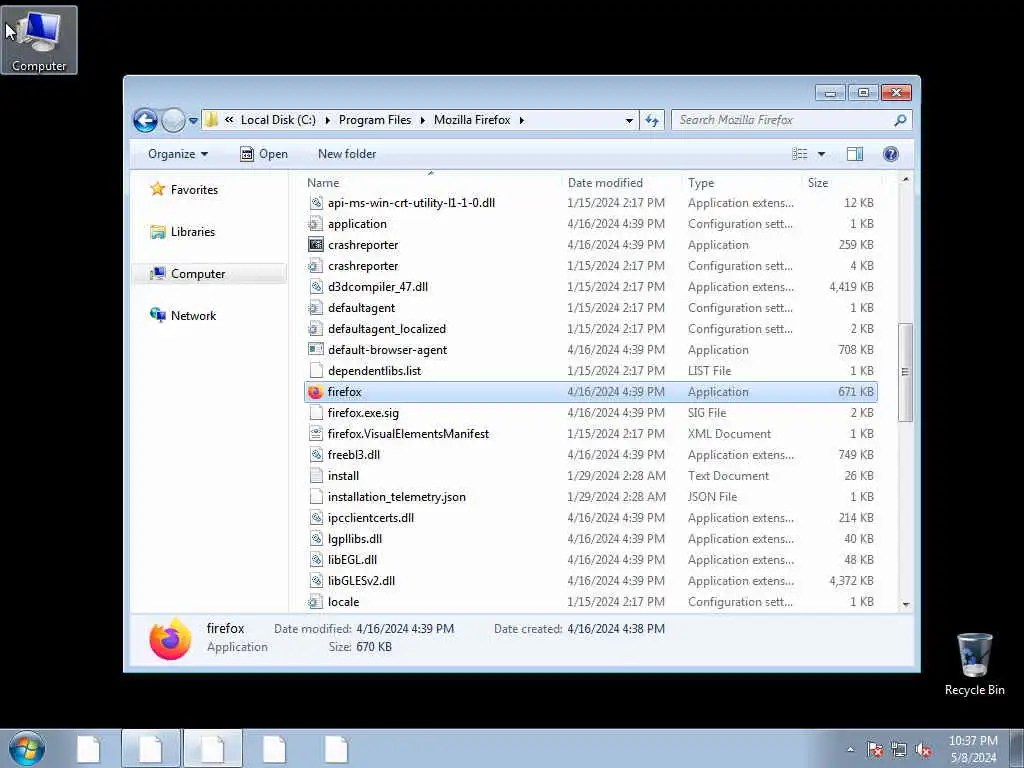This screenshot has width=1024, height=768.
Task: Select Libraries in navigation pane
Action: [x=182, y=232]
